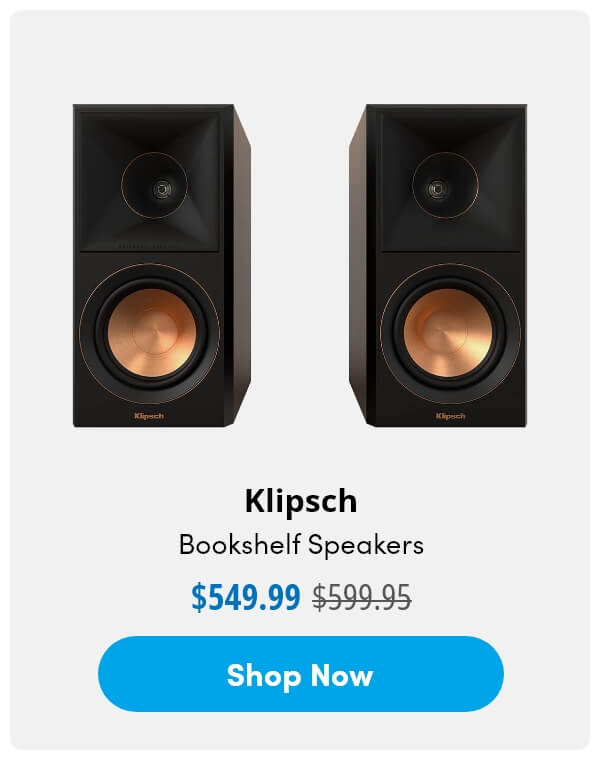Click the left speaker's copper woofer cone
The width and height of the screenshot is (600, 760).
(152, 333)
